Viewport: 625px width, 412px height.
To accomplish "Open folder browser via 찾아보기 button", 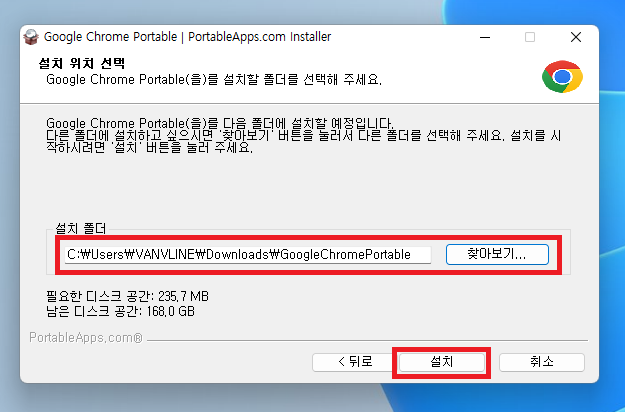I will point(497,254).
